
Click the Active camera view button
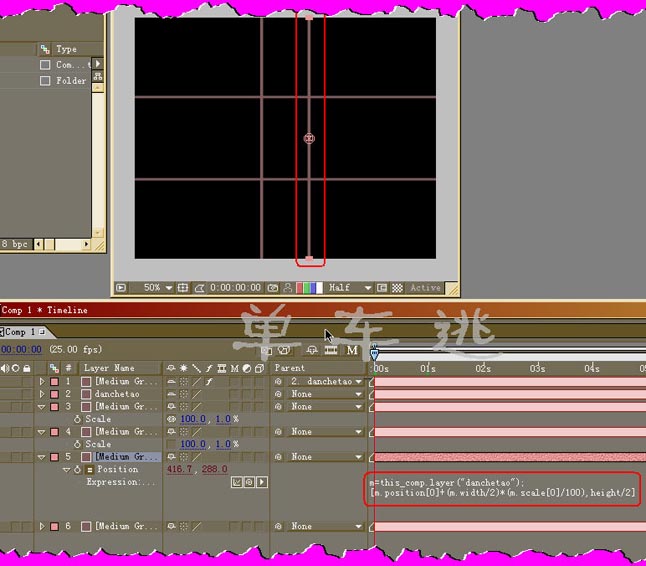[425, 288]
